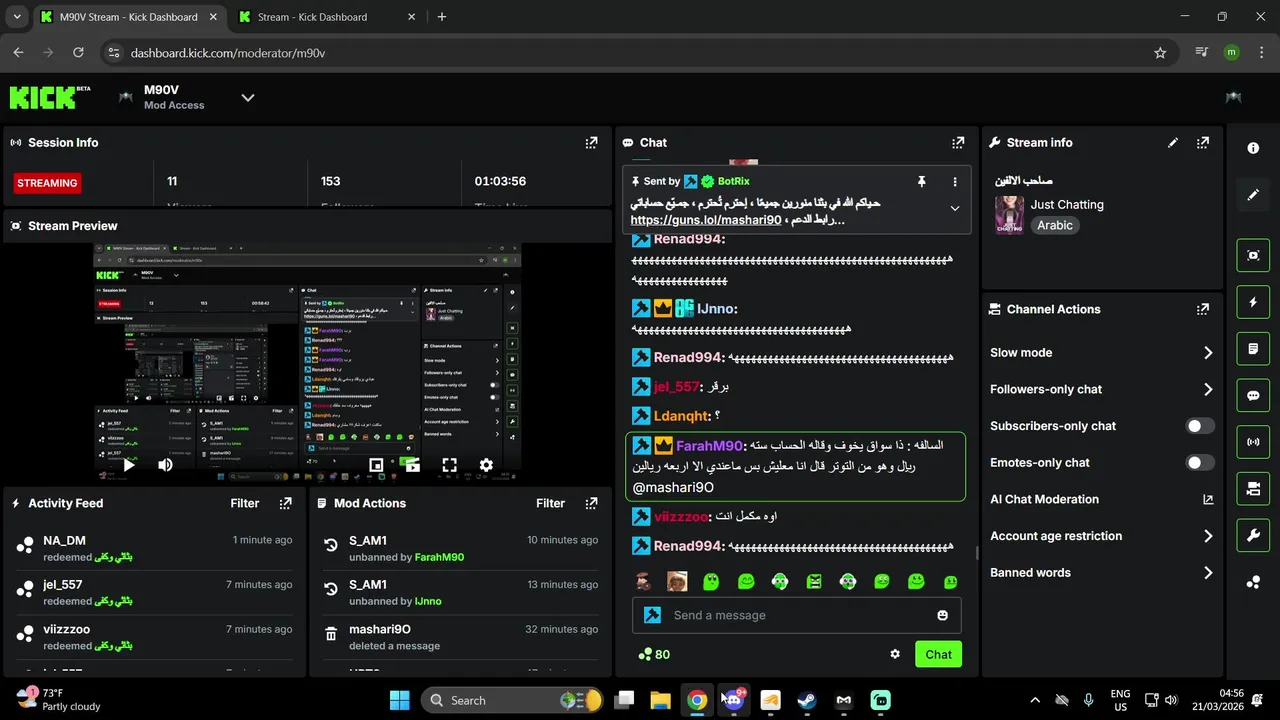Viewport: 1280px width, 720px height.
Task: Click FarahM90 in Mod Actions
Action: coord(439,557)
